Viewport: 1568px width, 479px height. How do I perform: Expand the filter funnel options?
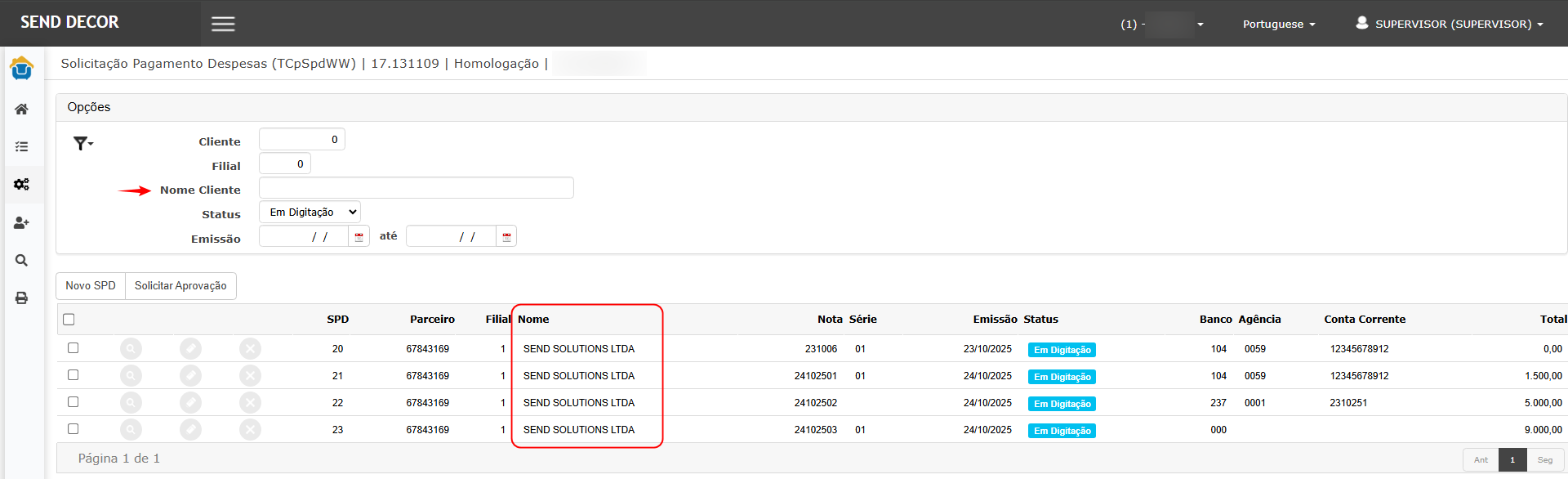82,144
